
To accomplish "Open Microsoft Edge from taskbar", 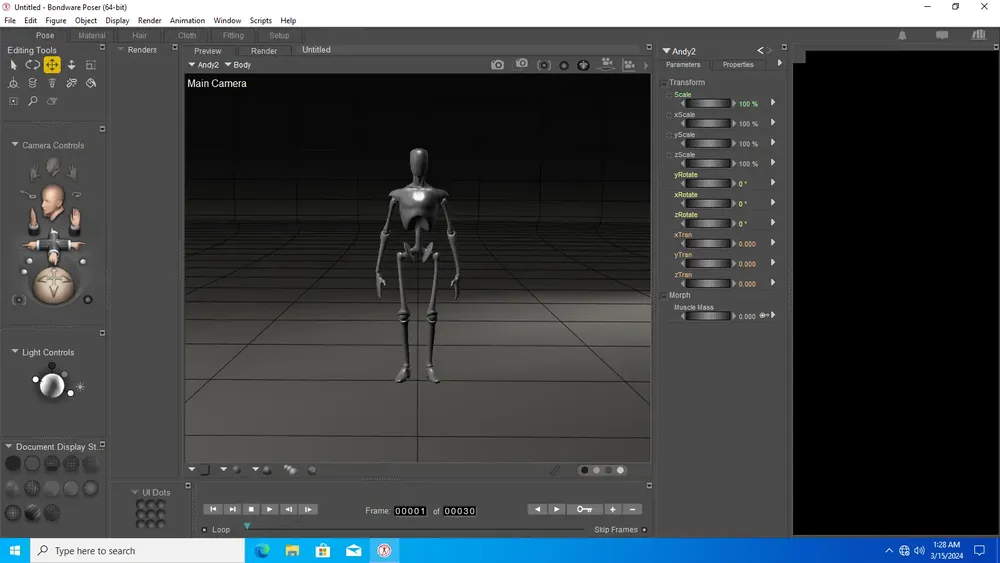I will point(262,550).
